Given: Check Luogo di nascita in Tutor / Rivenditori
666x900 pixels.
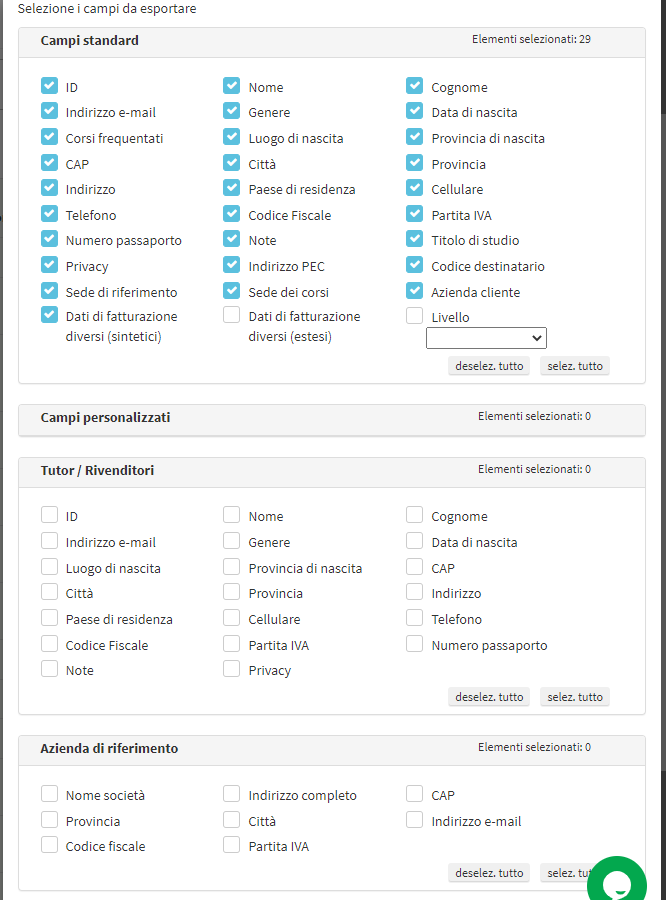Looking at the screenshot, I should tap(49, 567).
